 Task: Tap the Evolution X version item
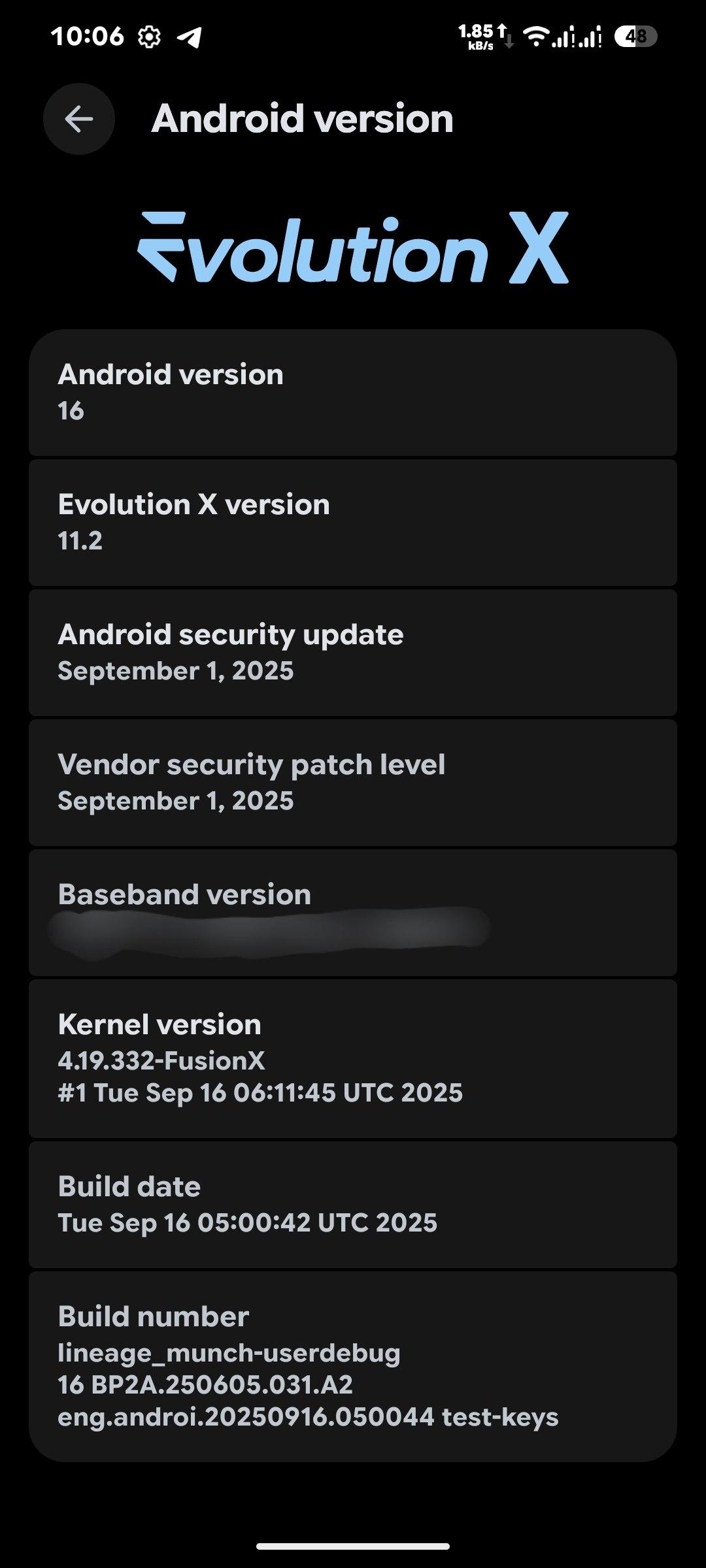pos(353,522)
